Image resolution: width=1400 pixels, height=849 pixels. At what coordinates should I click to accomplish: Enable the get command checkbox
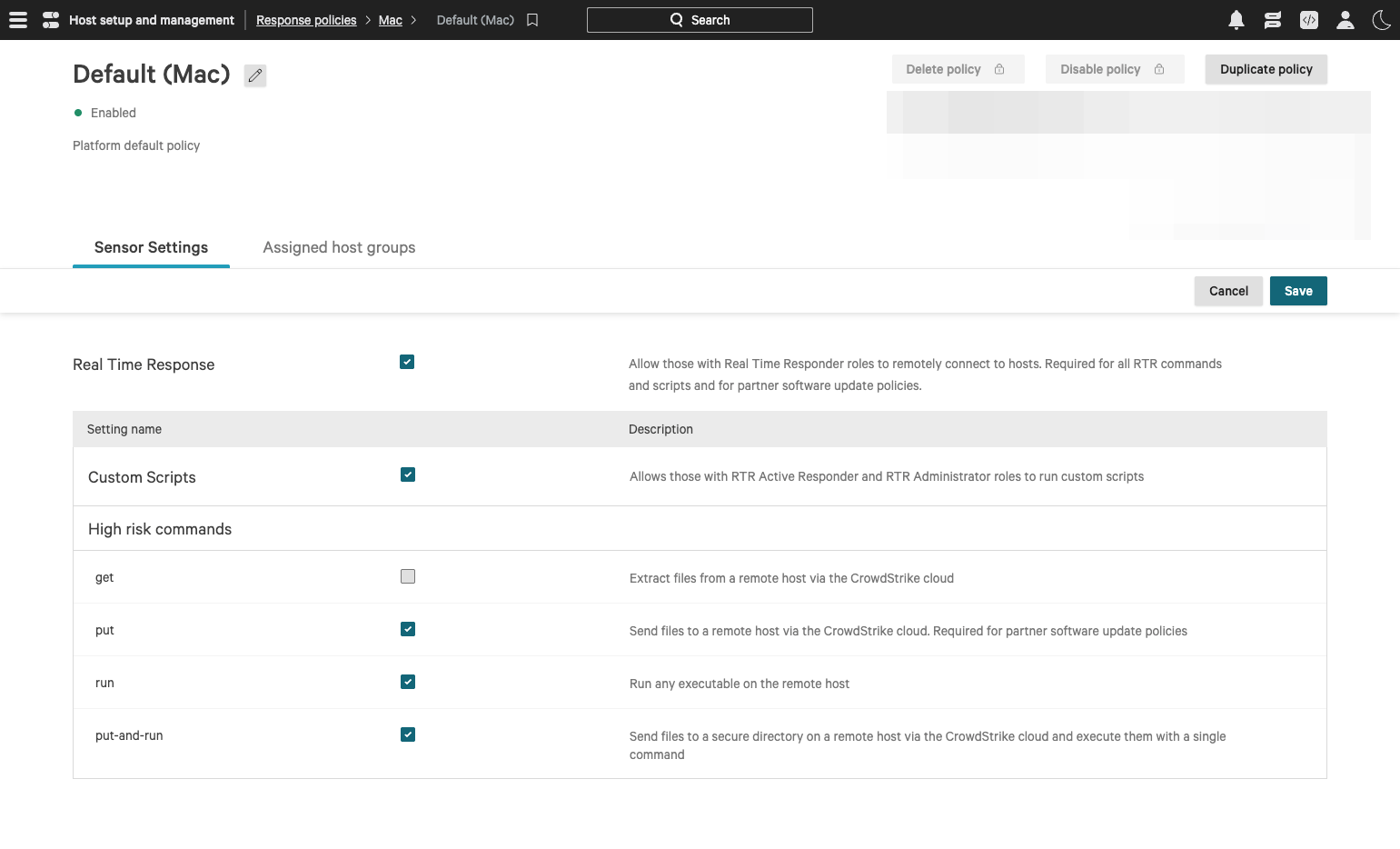pos(408,576)
